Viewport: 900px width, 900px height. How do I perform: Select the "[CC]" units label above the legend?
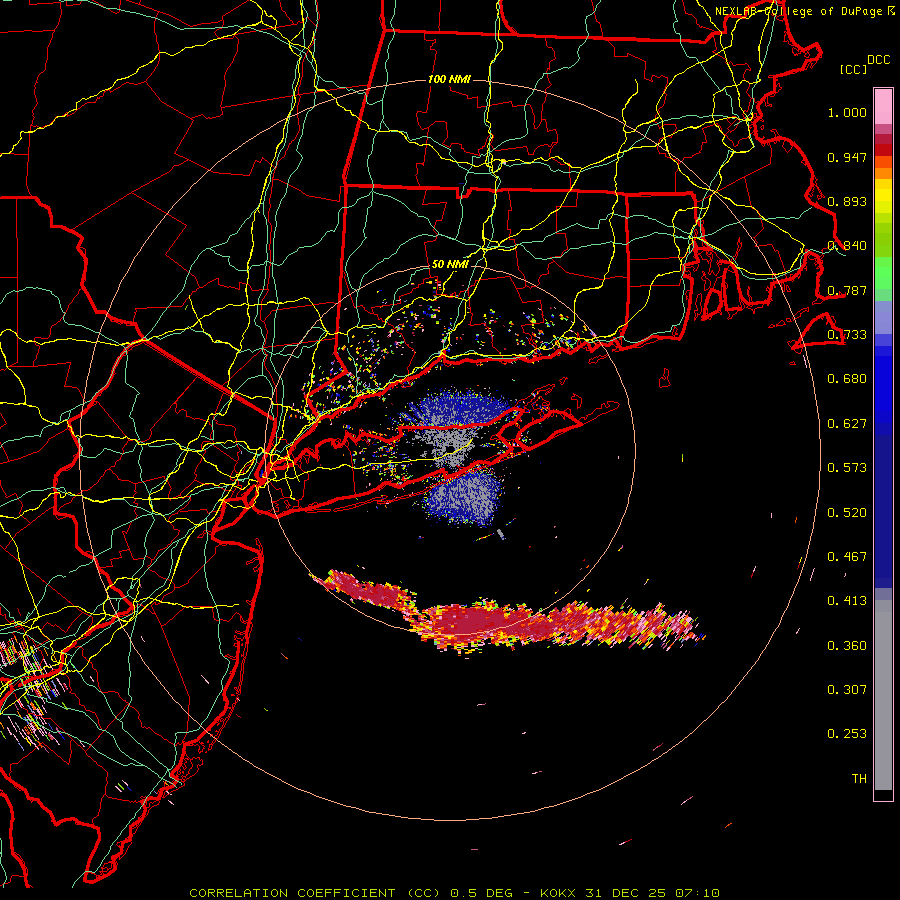click(853, 69)
